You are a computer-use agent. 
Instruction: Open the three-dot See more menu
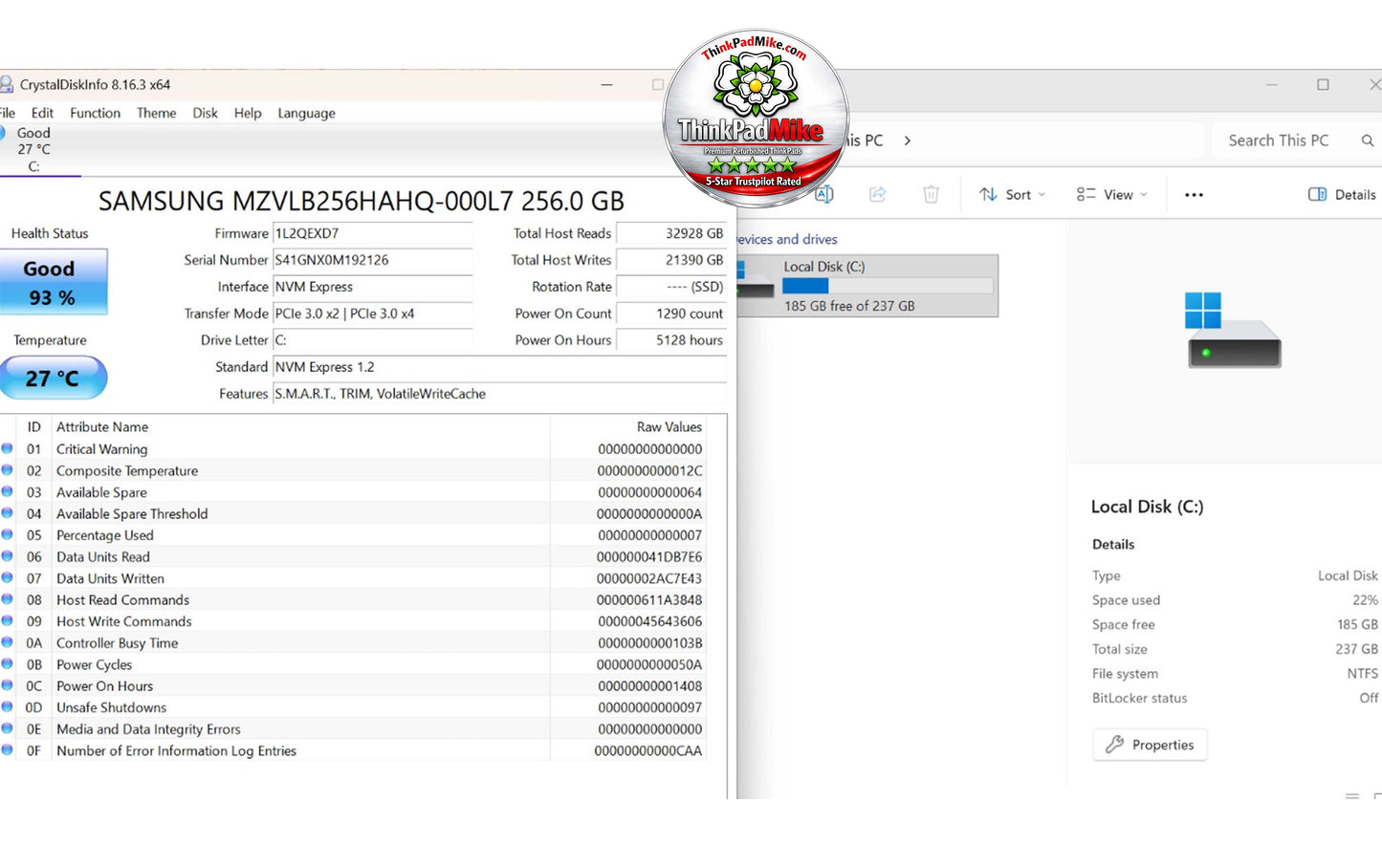click(x=1194, y=195)
